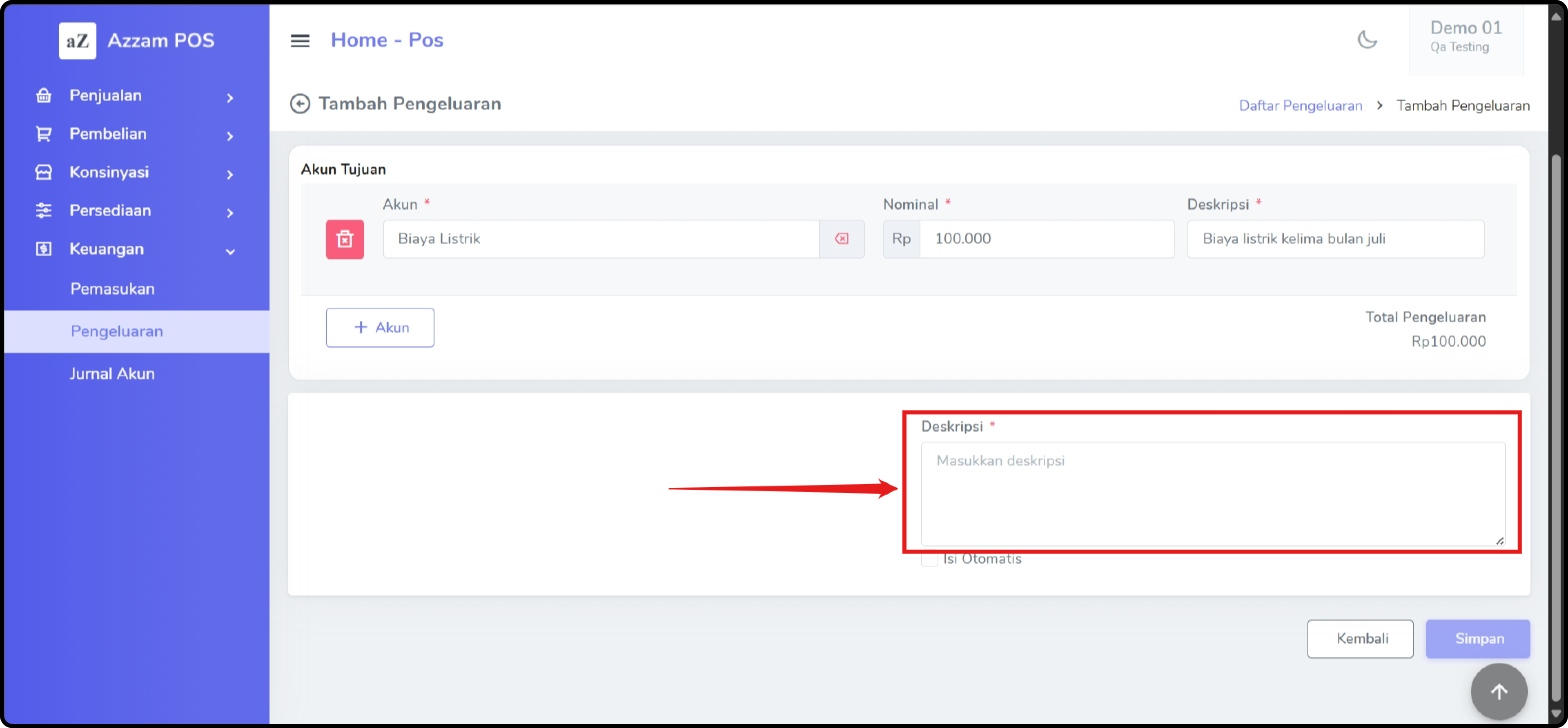This screenshot has height=728, width=1568.
Task: Click the red trash delete account row button
Action: (x=345, y=239)
